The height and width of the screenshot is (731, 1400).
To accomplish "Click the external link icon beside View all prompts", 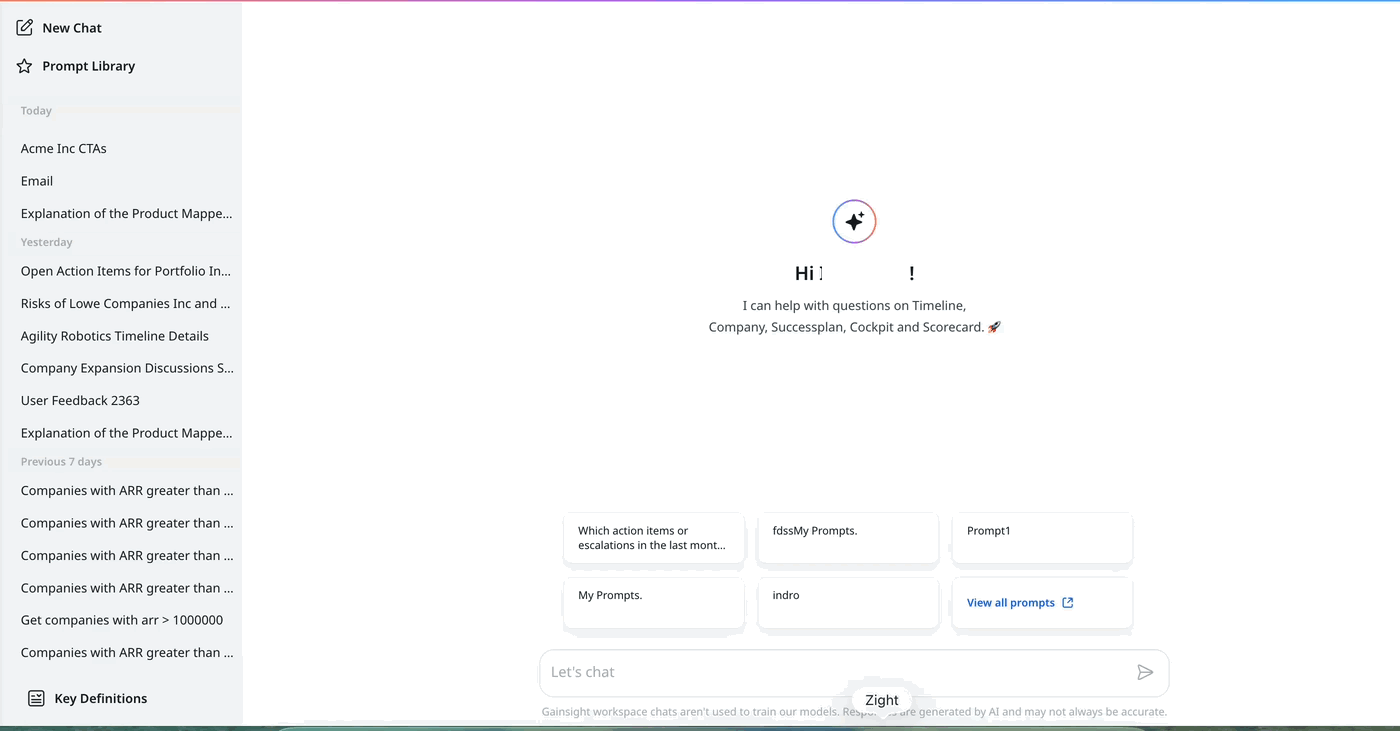I will coord(1068,602).
